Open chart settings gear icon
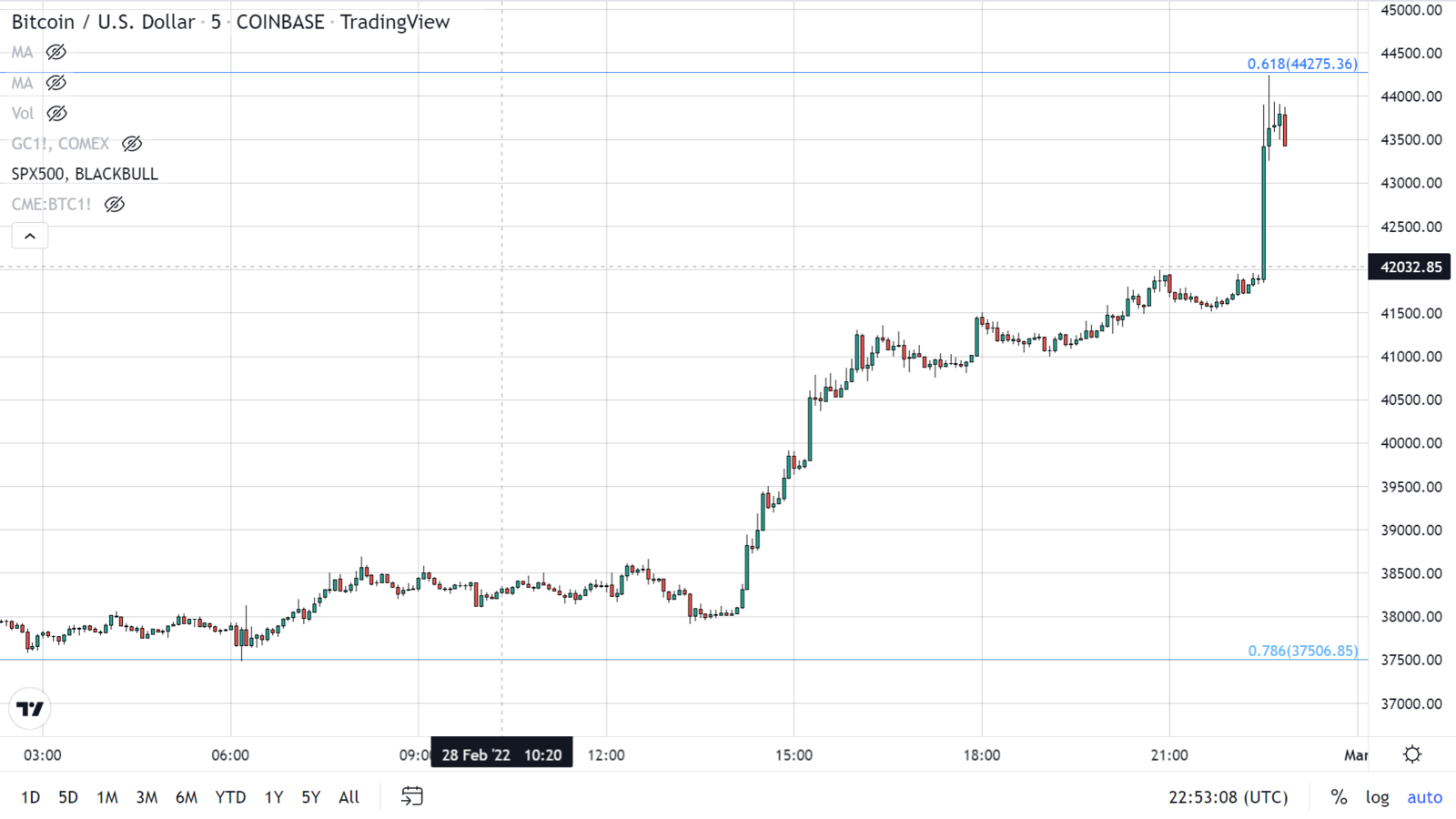This screenshot has width=1456, height=819. click(x=1412, y=754)
